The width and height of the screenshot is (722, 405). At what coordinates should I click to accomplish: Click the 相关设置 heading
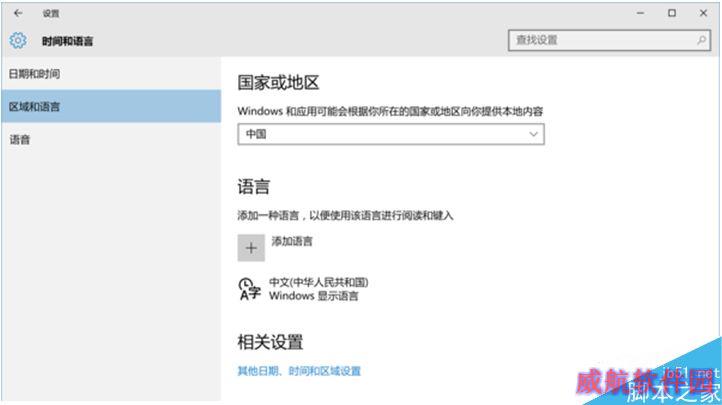270,342
